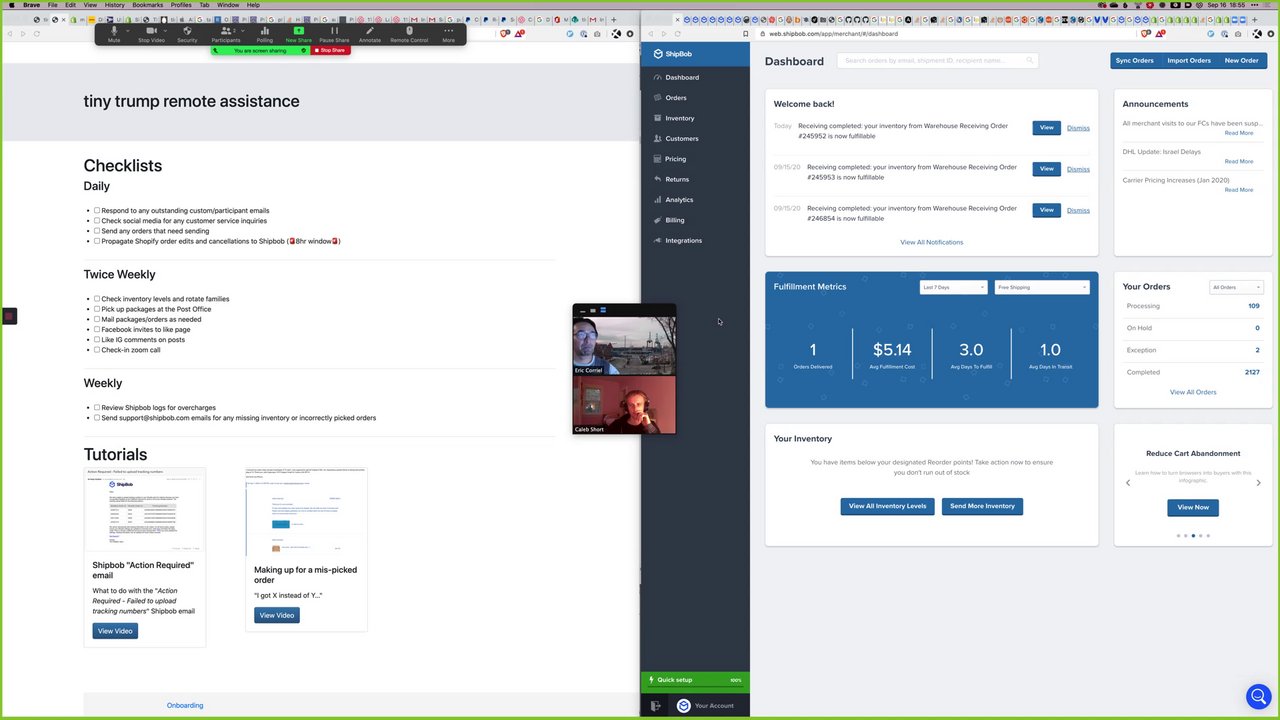
Task: Go to previous slide in Reduce Cart Abandonment carousel
Action: click(1128, 483)
